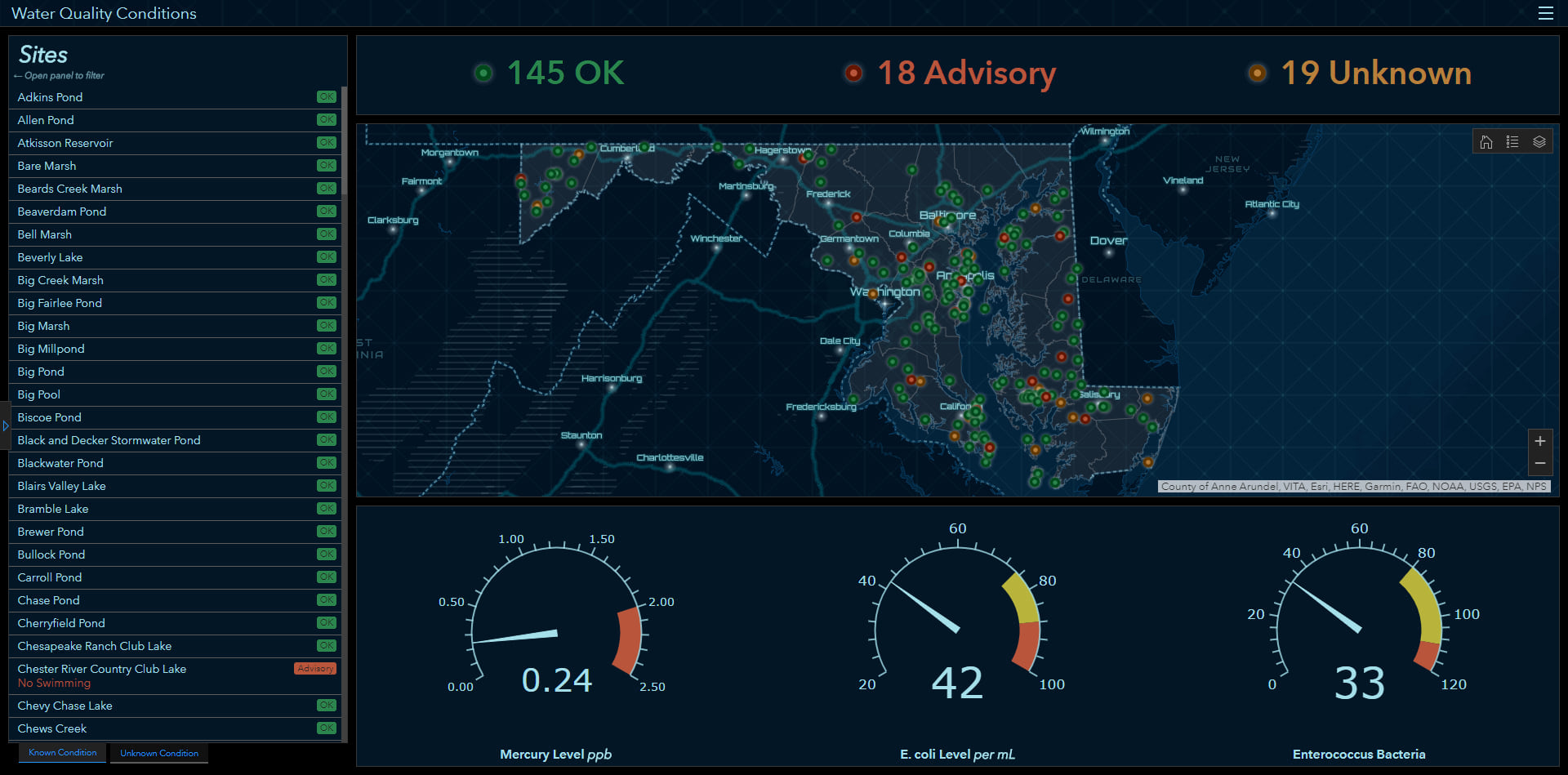Expand the Sites filter side panel
The image size is (1568, 775).
coord(7,425)
